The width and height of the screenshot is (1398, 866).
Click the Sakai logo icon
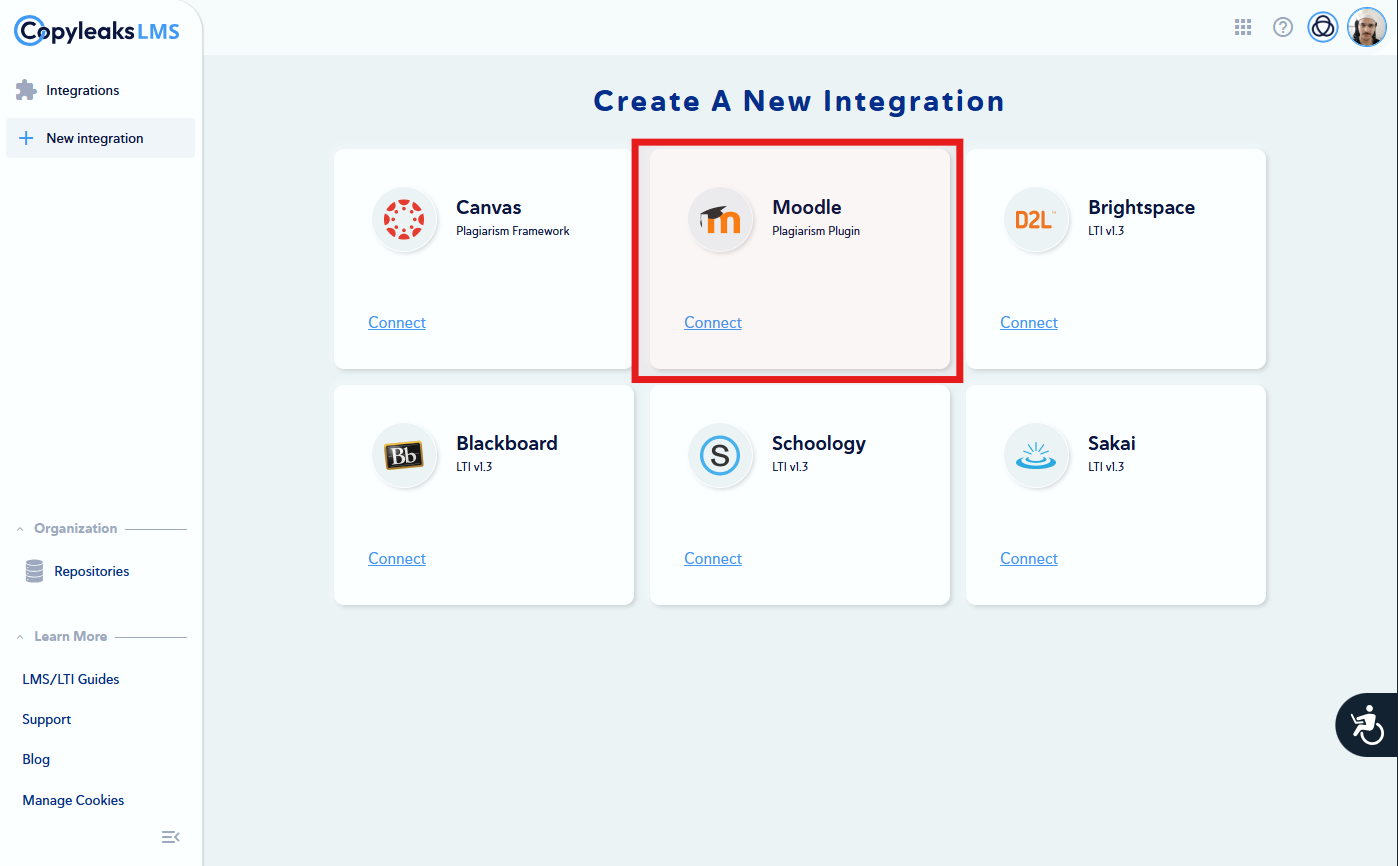[1037, 455]
